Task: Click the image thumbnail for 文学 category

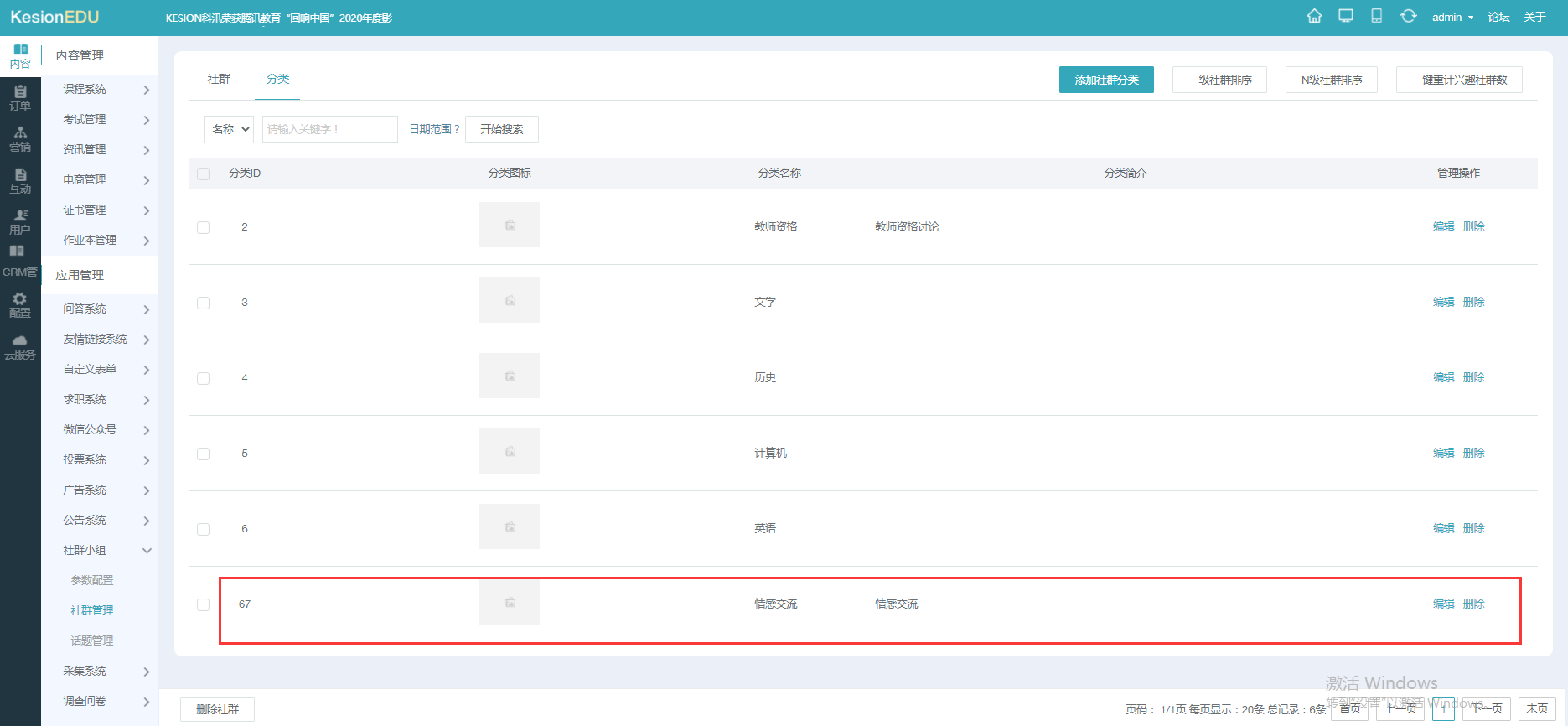Action: pos(510,300)
